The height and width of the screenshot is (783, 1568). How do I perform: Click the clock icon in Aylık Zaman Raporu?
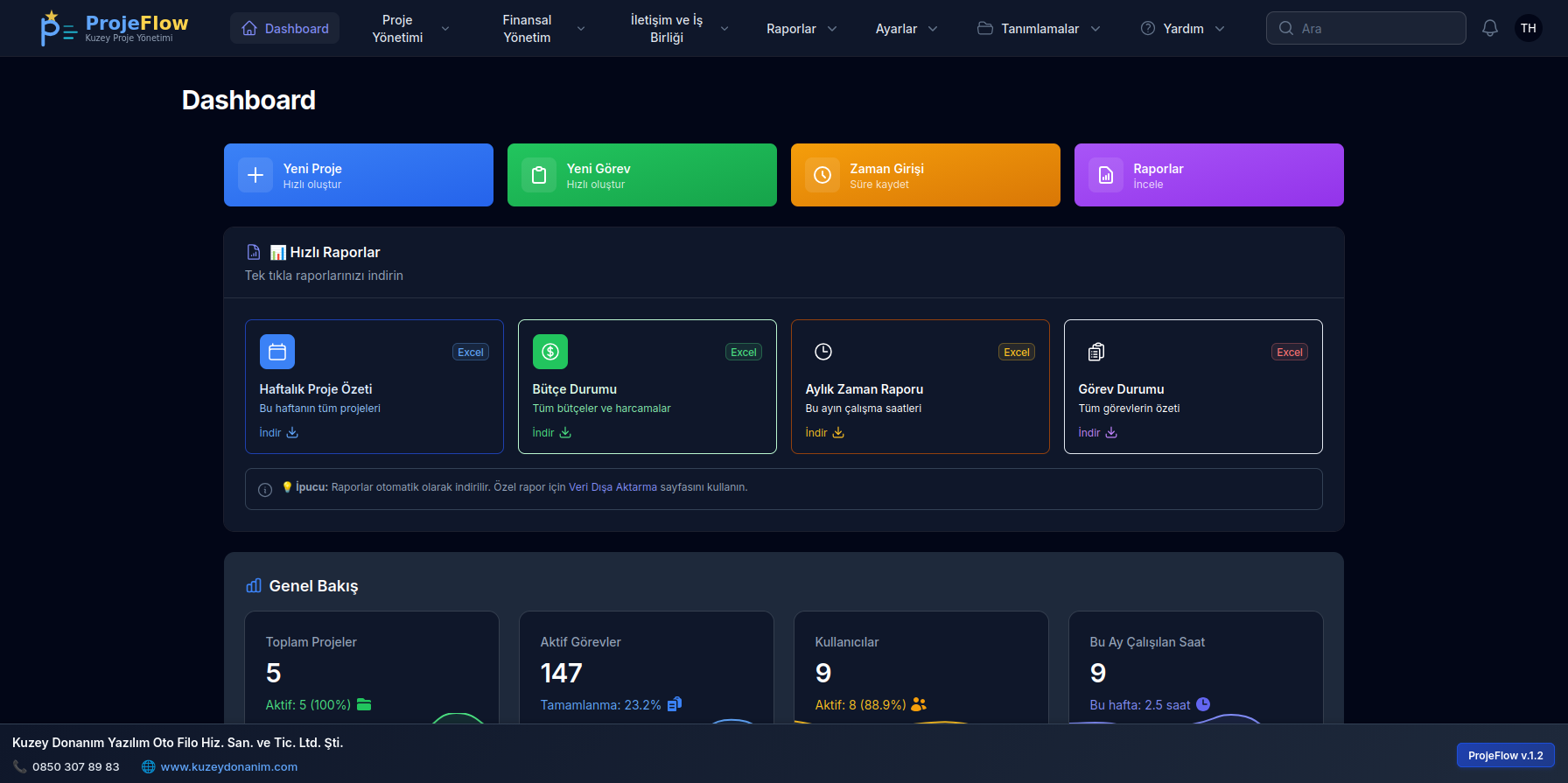tap(823, 352)
